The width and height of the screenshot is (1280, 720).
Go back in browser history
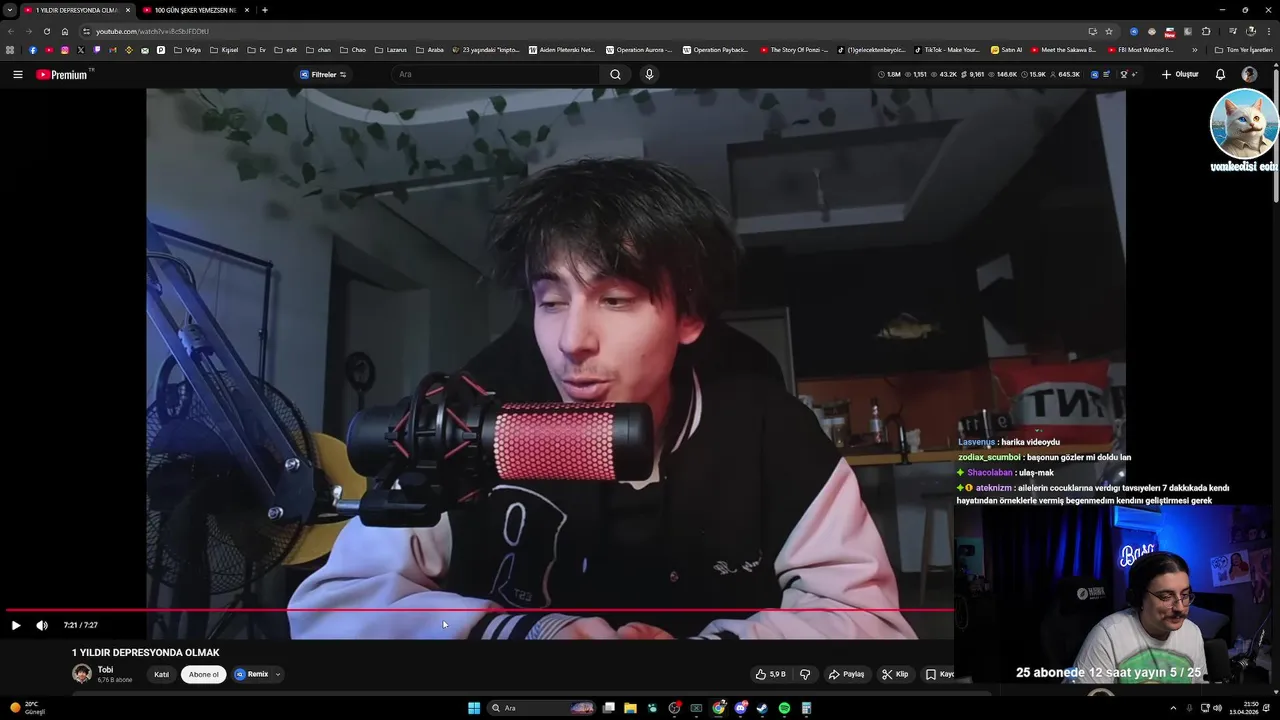coord(10,31)
